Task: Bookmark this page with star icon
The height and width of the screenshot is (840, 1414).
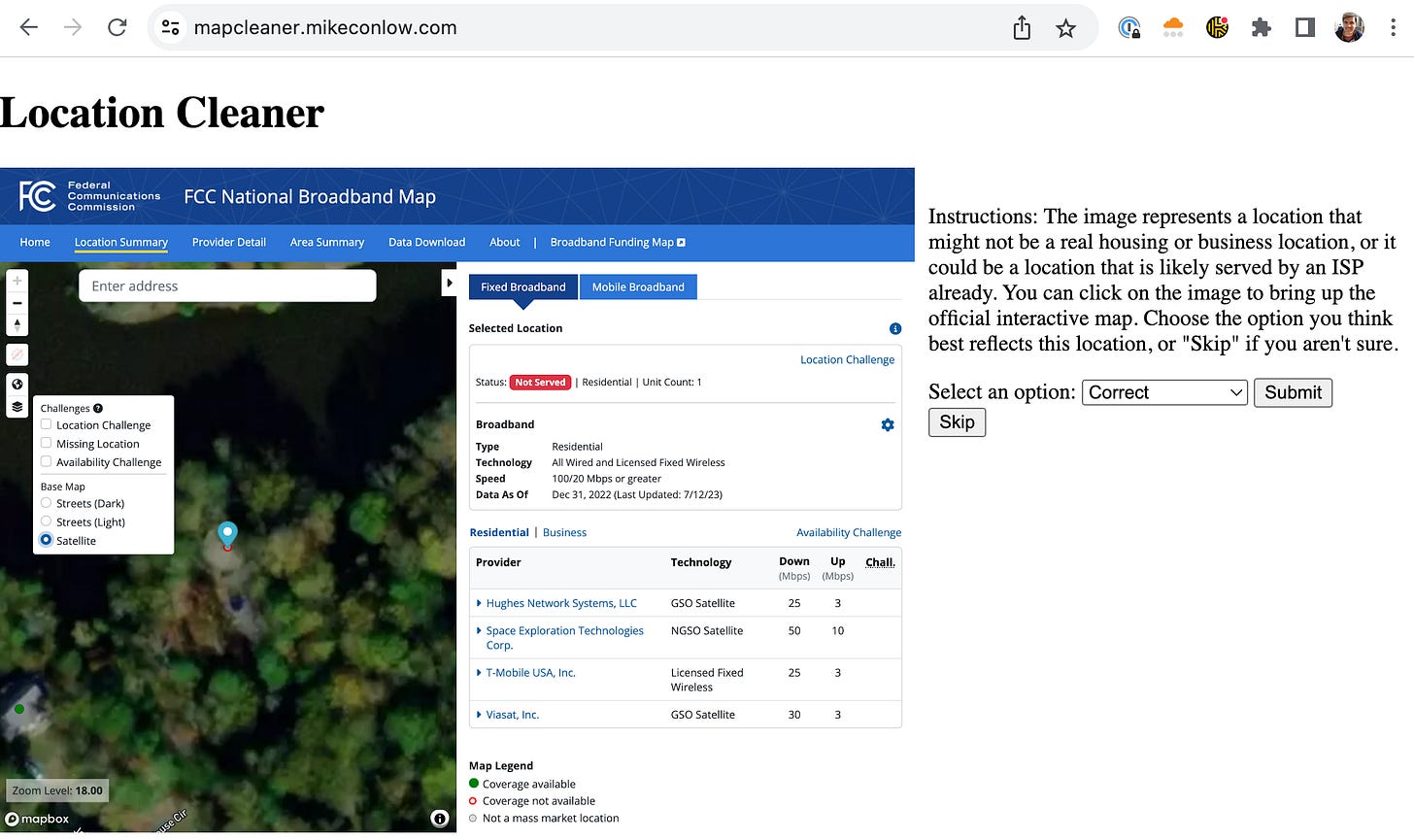Action: tap(1066, 28)
